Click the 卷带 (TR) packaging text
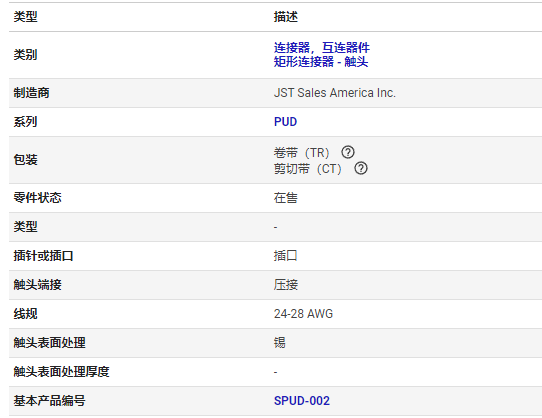 click(301, 152)
